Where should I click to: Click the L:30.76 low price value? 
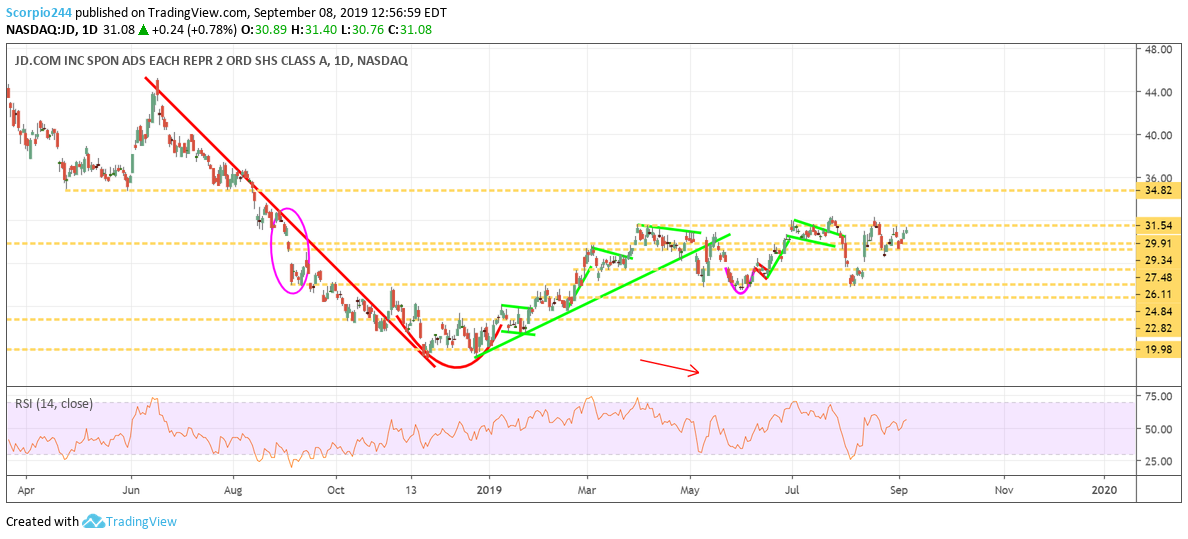point(364,30)
